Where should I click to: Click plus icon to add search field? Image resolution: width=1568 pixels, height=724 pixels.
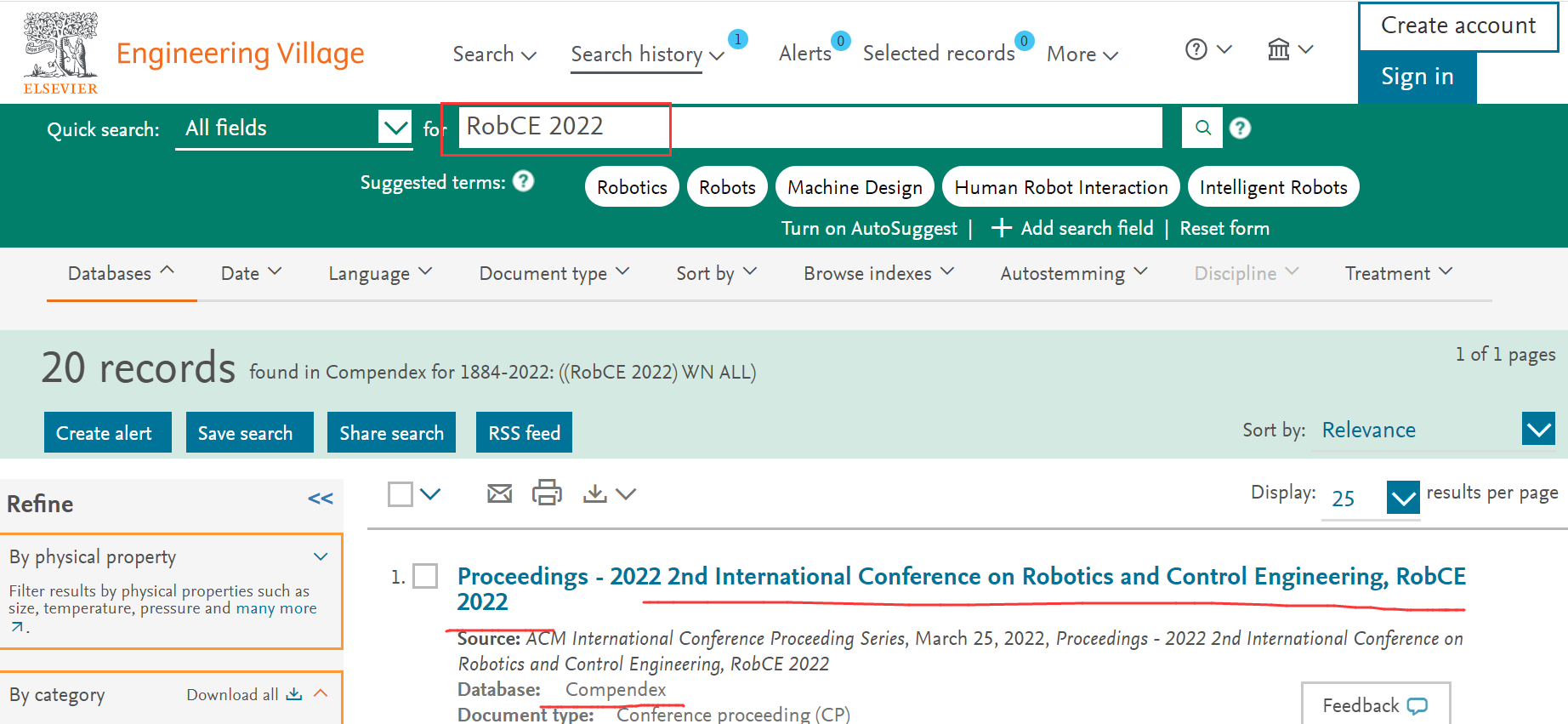[x=1002, y=227]
